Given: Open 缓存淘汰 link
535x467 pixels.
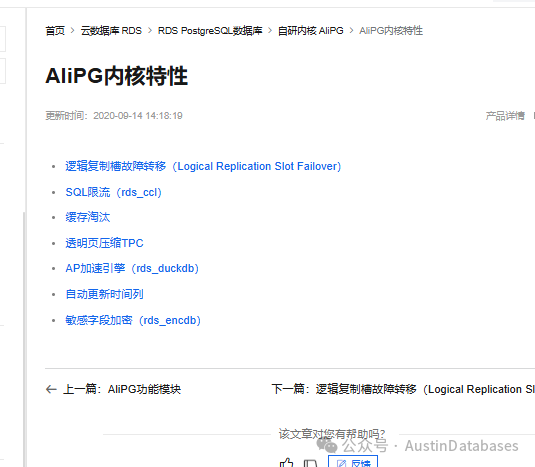Looking at the screenshot, I should [x=88, y=217].
